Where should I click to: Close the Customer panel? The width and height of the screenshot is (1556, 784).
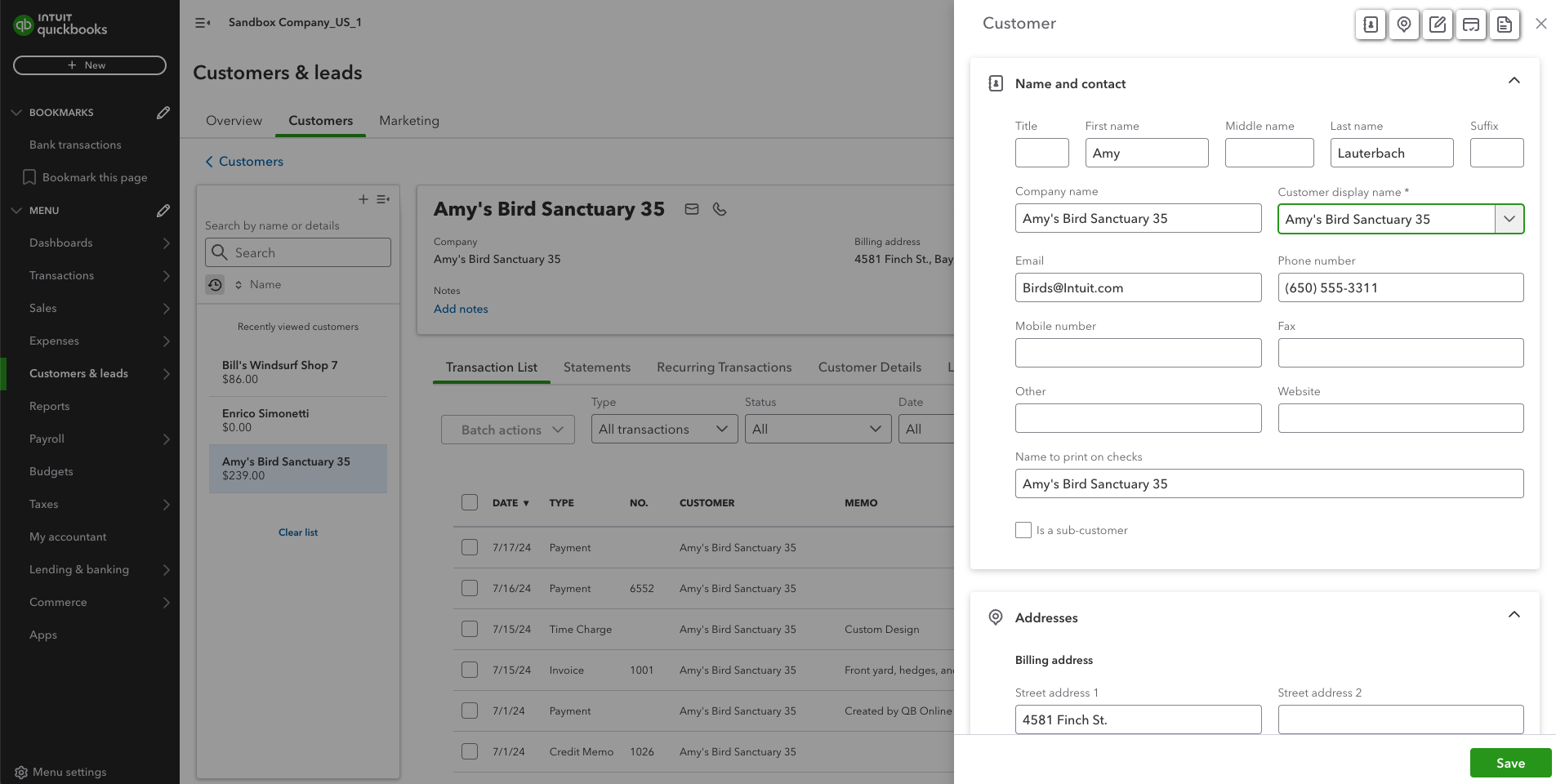[1541, 24]
